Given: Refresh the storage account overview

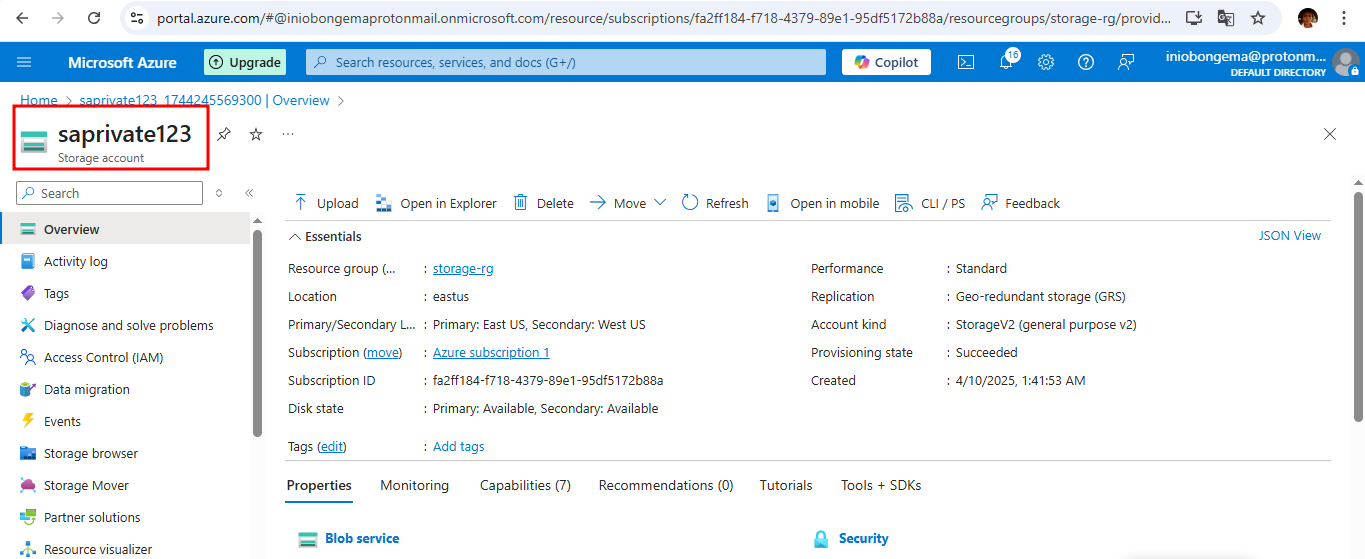Looking at the screenshot, I should click(x=715, y=203).
